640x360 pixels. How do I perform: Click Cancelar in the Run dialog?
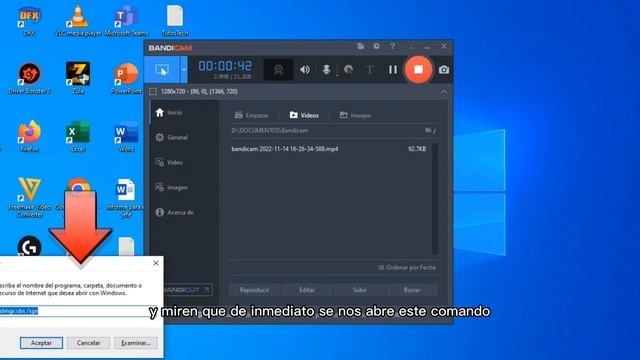pyautogui.click(x=89, y=343)
